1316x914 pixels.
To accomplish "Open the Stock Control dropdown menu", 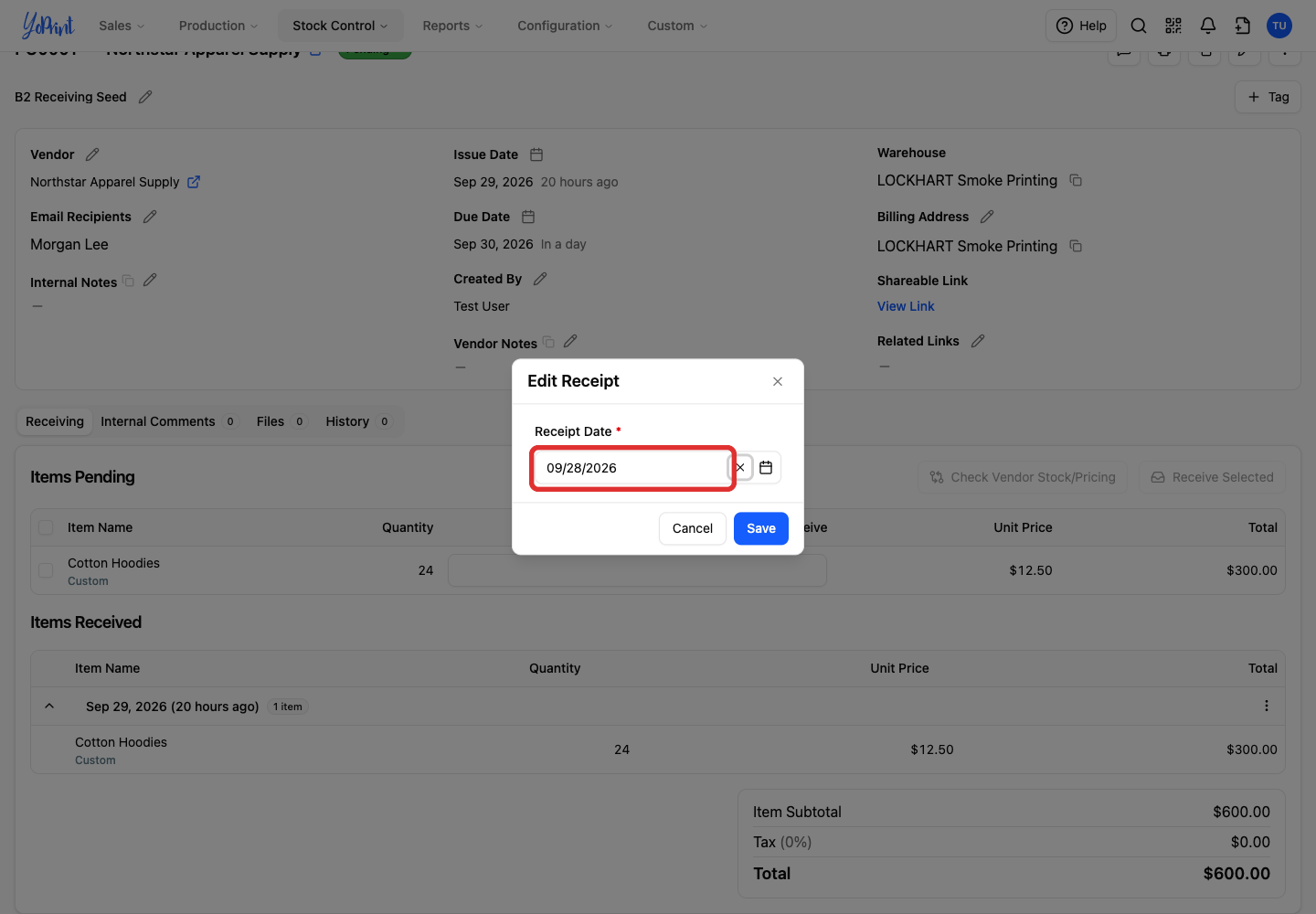I will 340,26.
